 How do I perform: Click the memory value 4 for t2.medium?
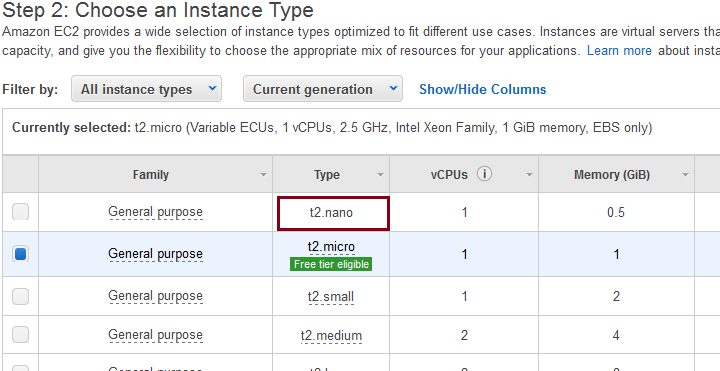pos(616,336)
